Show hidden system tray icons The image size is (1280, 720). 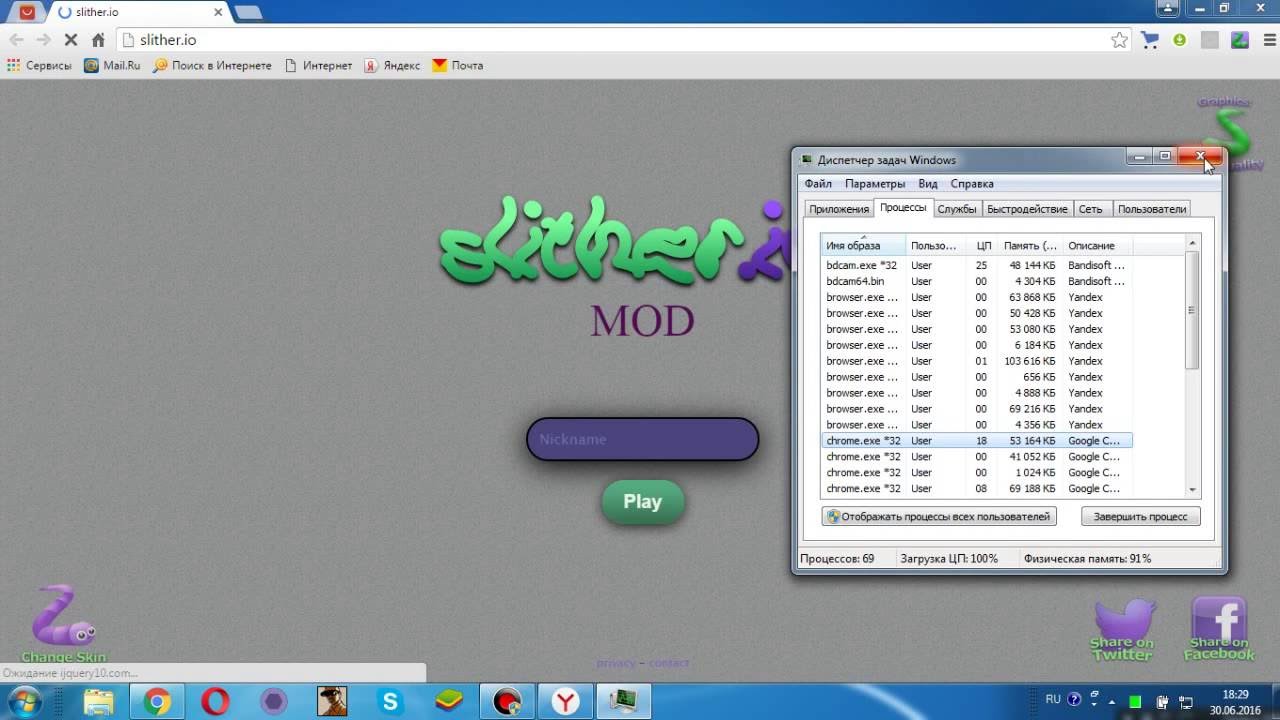pos(1111,701)
